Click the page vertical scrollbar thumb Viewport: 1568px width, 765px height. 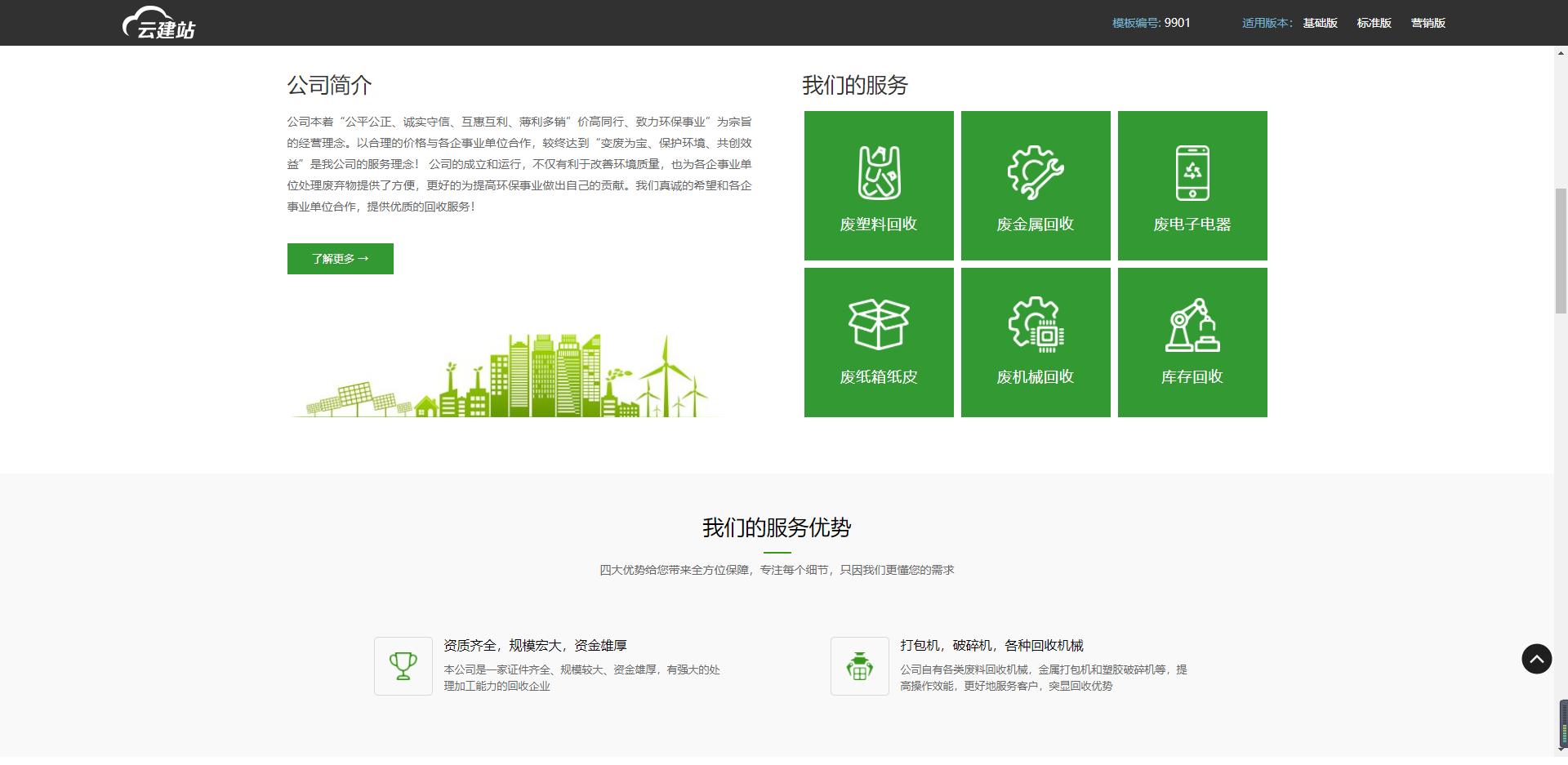1561,251
